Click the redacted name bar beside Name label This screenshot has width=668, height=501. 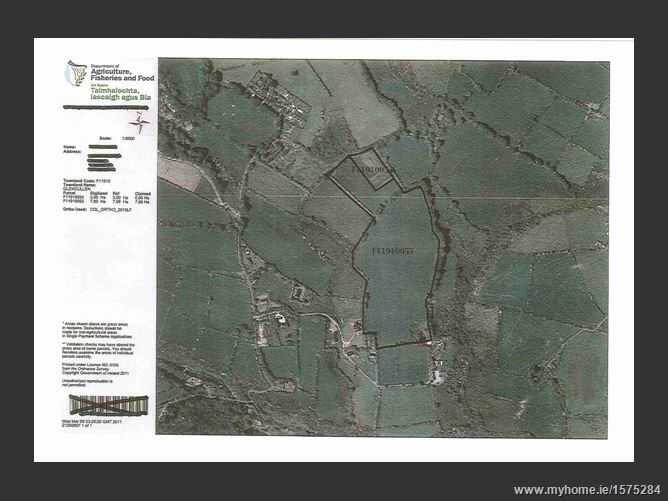click(104, 147)
